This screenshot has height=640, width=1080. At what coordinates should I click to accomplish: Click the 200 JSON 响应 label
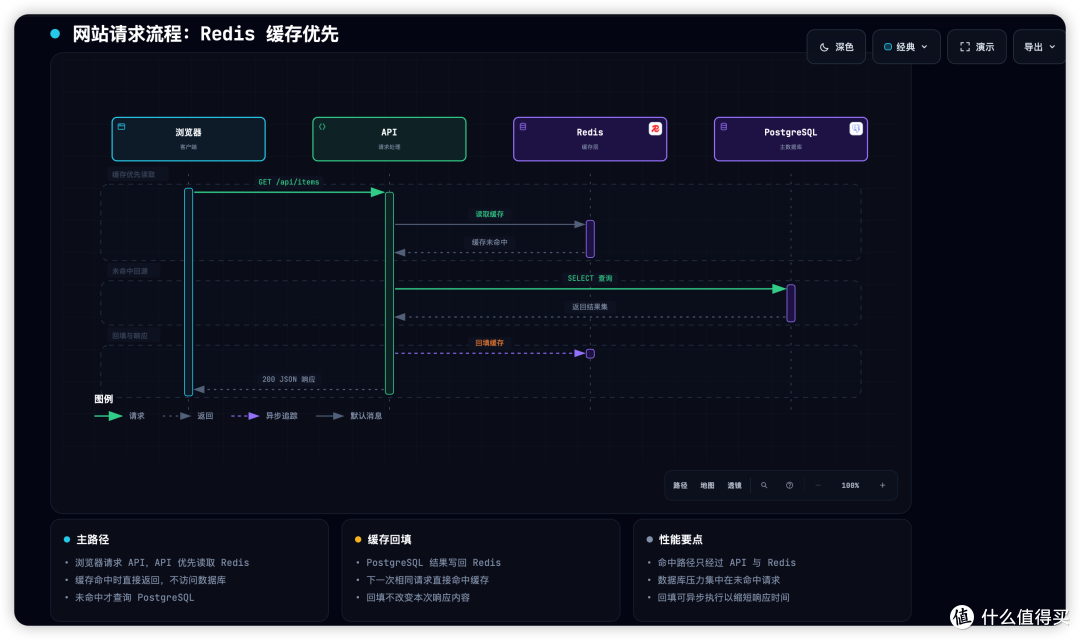point(289,380)
